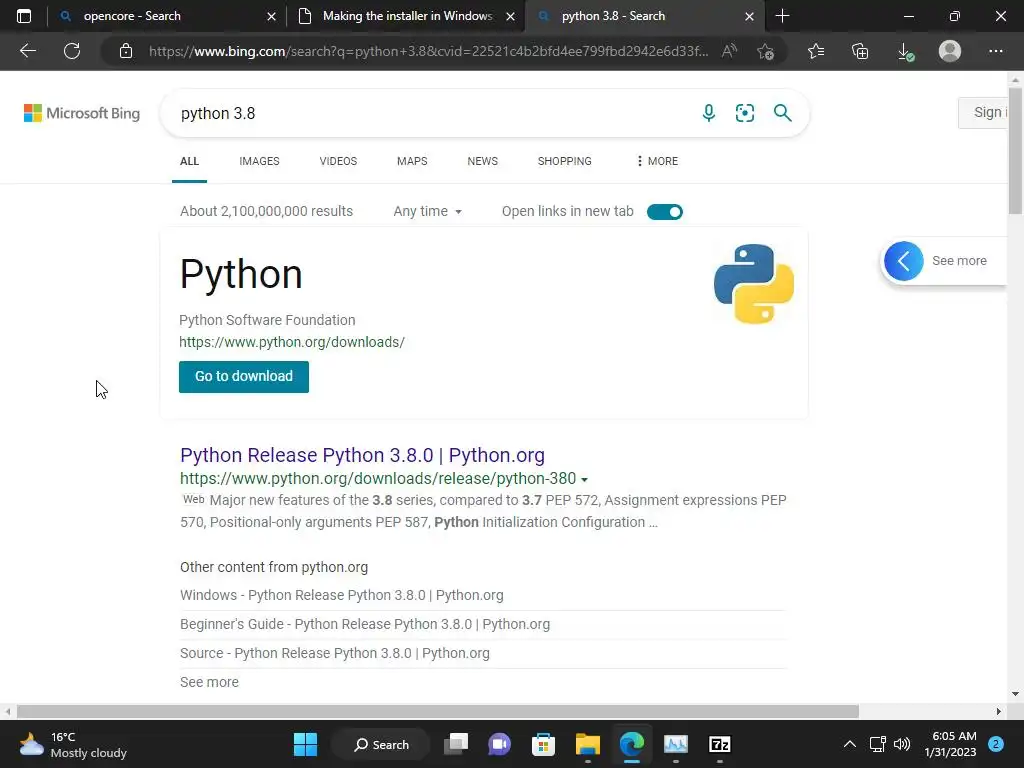Click the Go to download button
Viewport: 1024px width, 768px height.
pyautogui.click(x=244, y=376)
